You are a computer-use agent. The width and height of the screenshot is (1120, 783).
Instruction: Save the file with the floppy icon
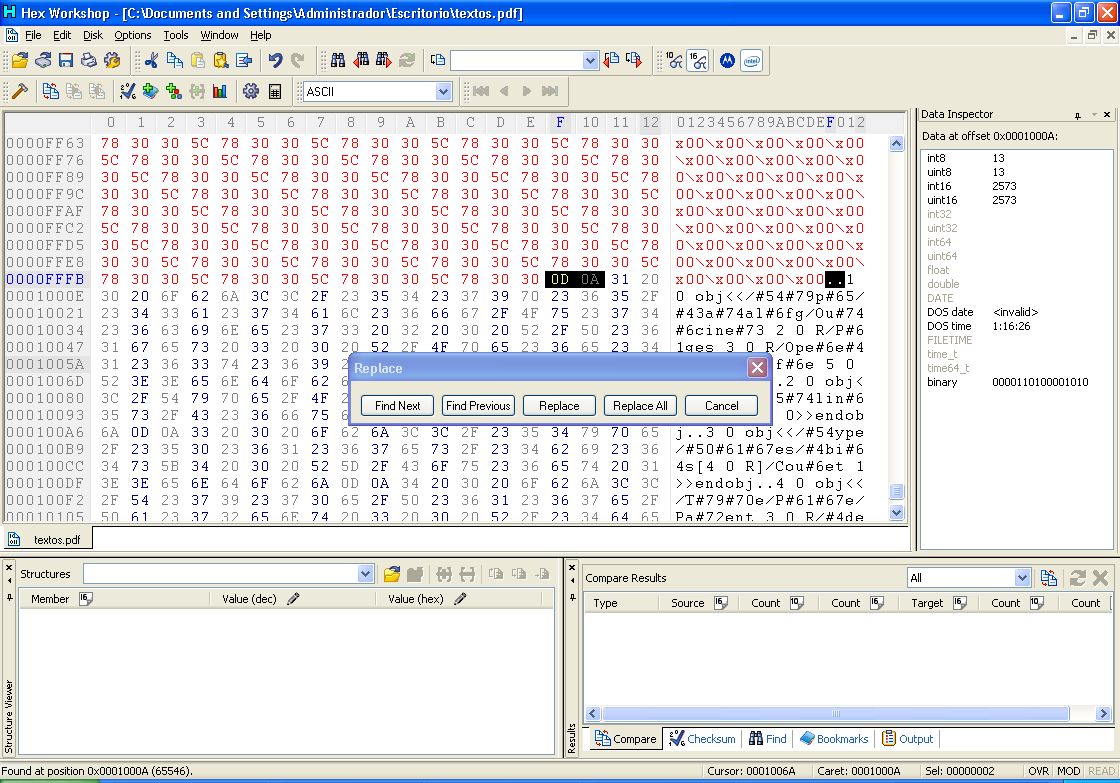click(66, 61)
